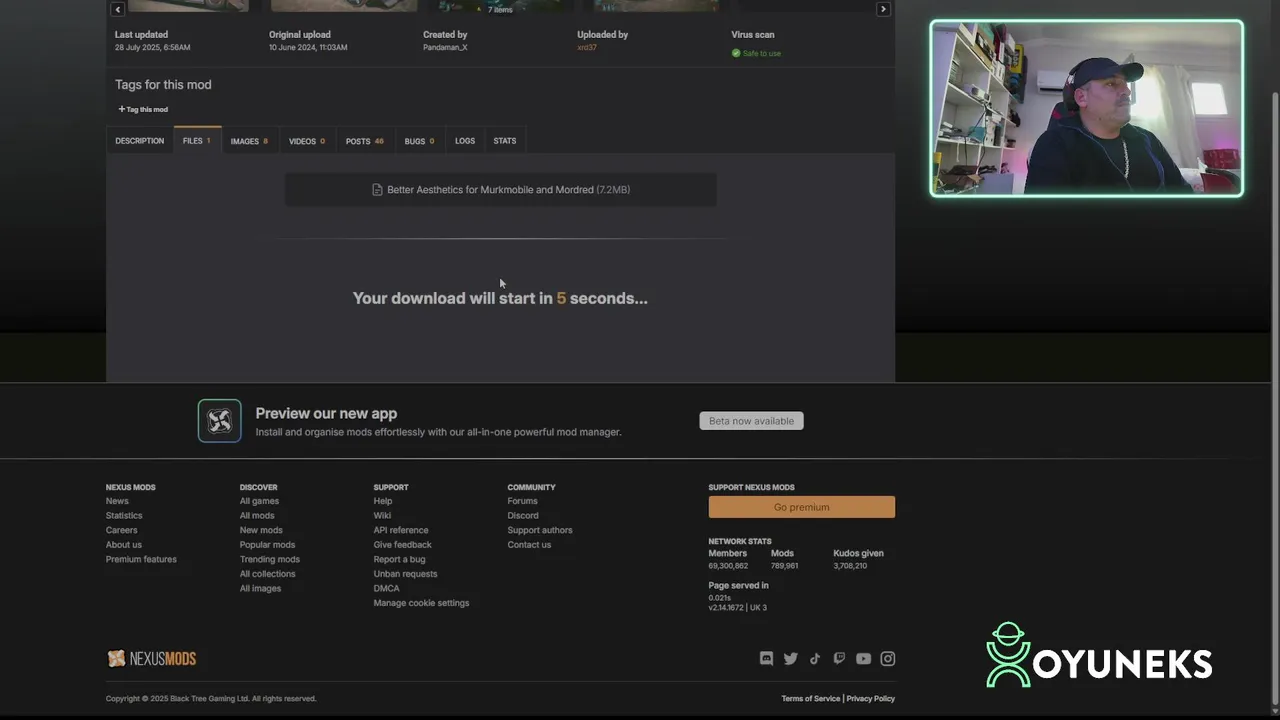Viewport: 1280px width, 720px height.
Task: Click Tag this mod
Action: point(143,109)
